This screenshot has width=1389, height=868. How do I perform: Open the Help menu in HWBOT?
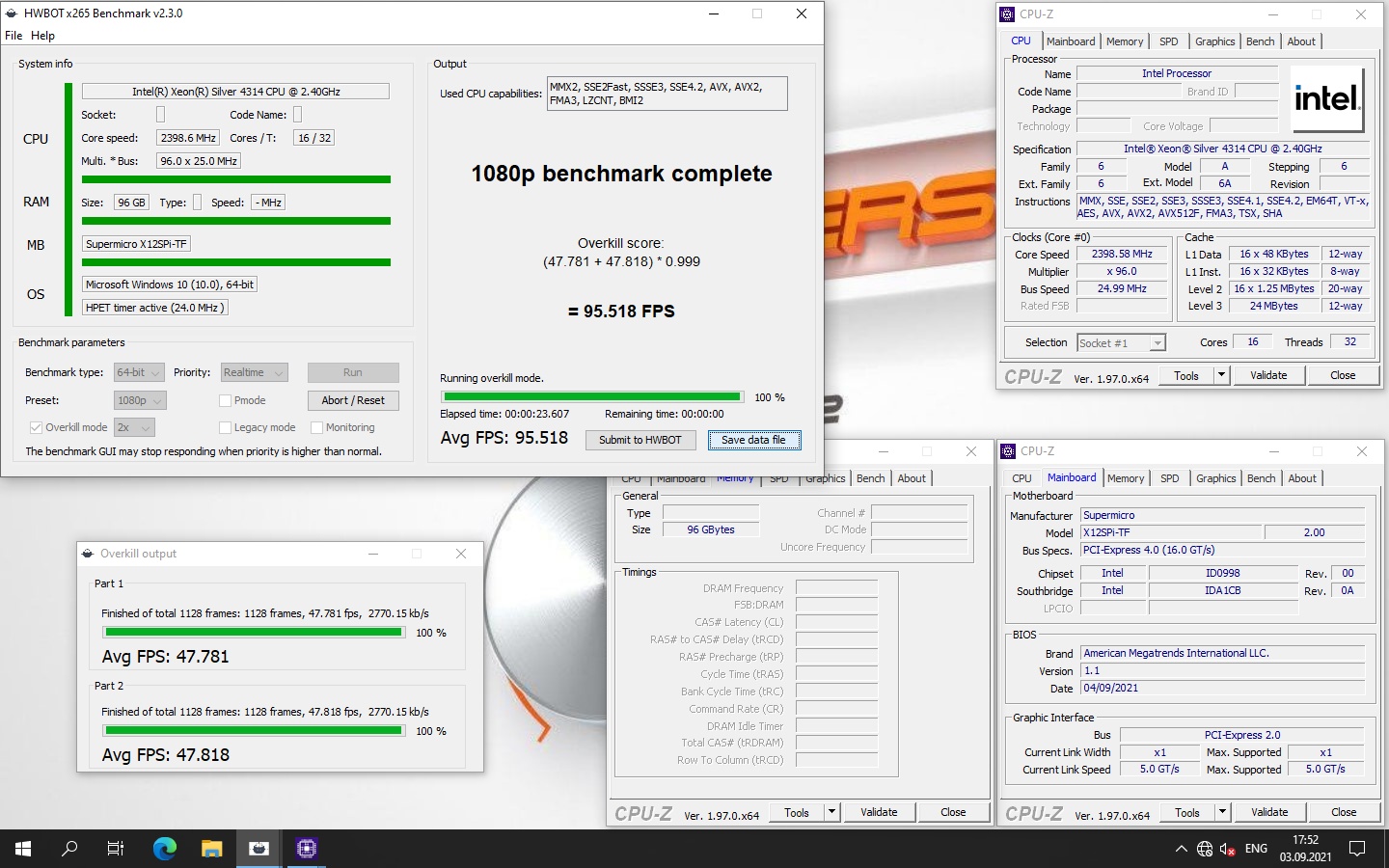(42, 36)
